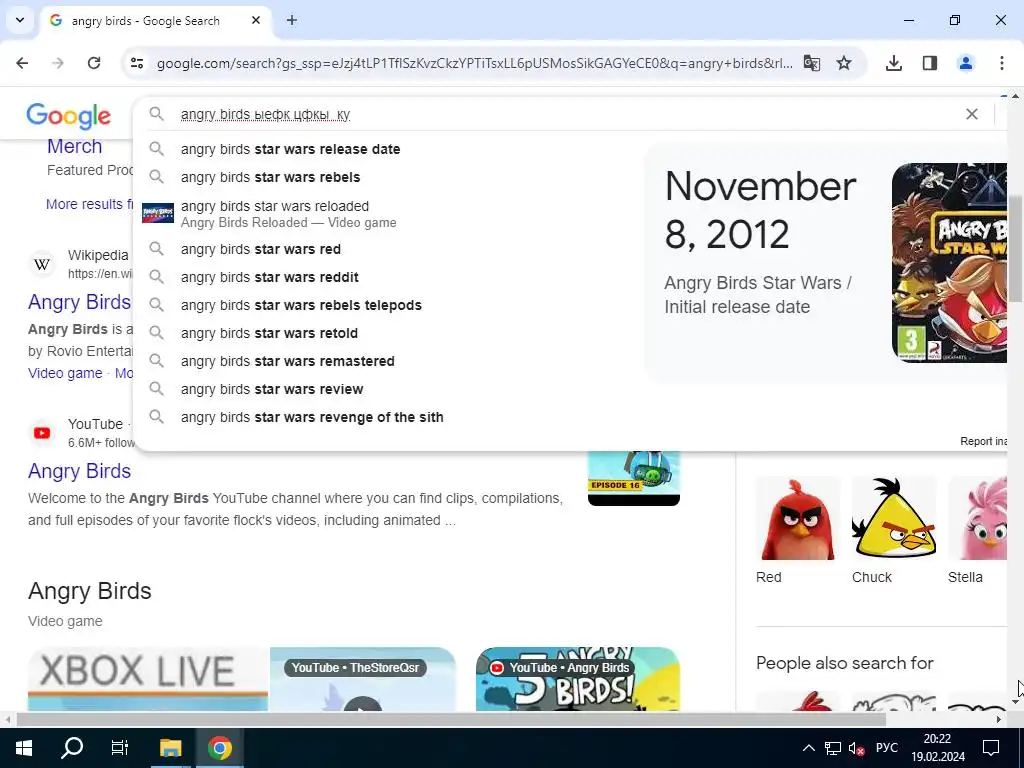Toggle the Chrome side panel icon
Image resolution: width=1024 pixels, height=768 pixels.
[930, 63]
